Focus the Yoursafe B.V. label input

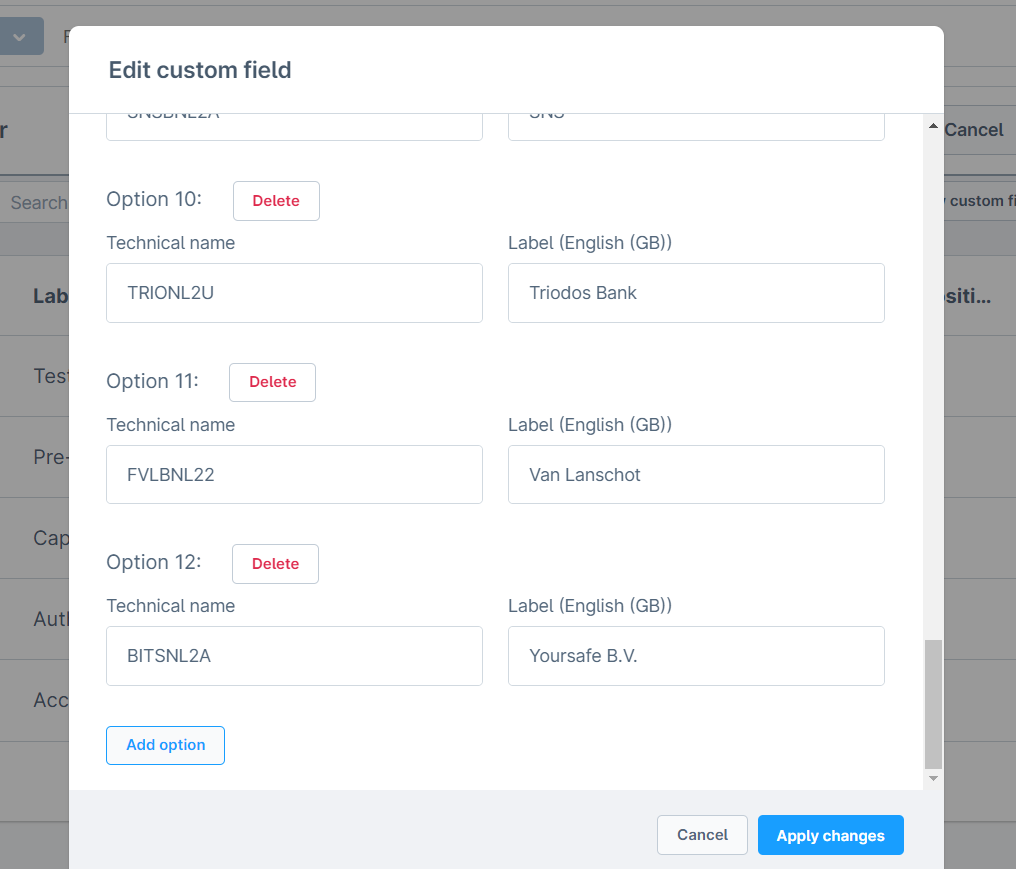coord(696,656)
